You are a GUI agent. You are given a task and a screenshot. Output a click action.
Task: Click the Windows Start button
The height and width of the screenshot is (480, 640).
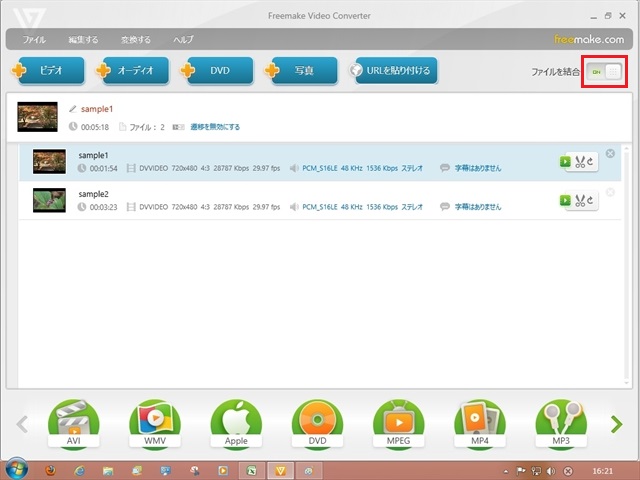(x=17, y=469)
